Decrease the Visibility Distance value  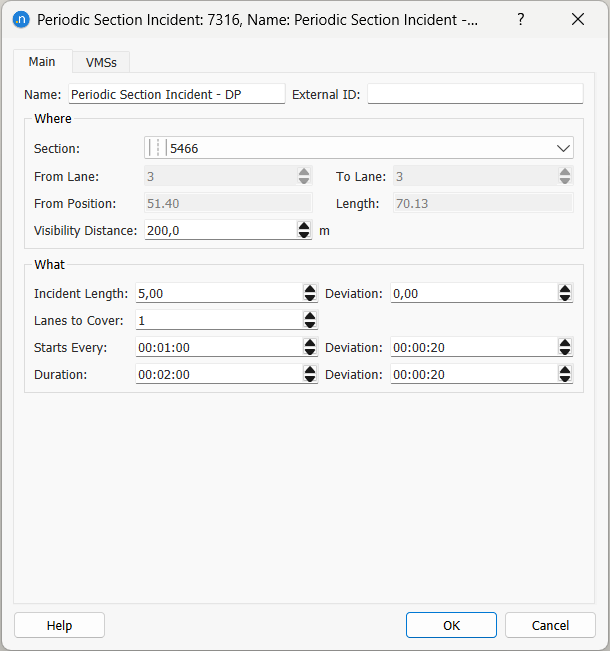pos(305,235)
